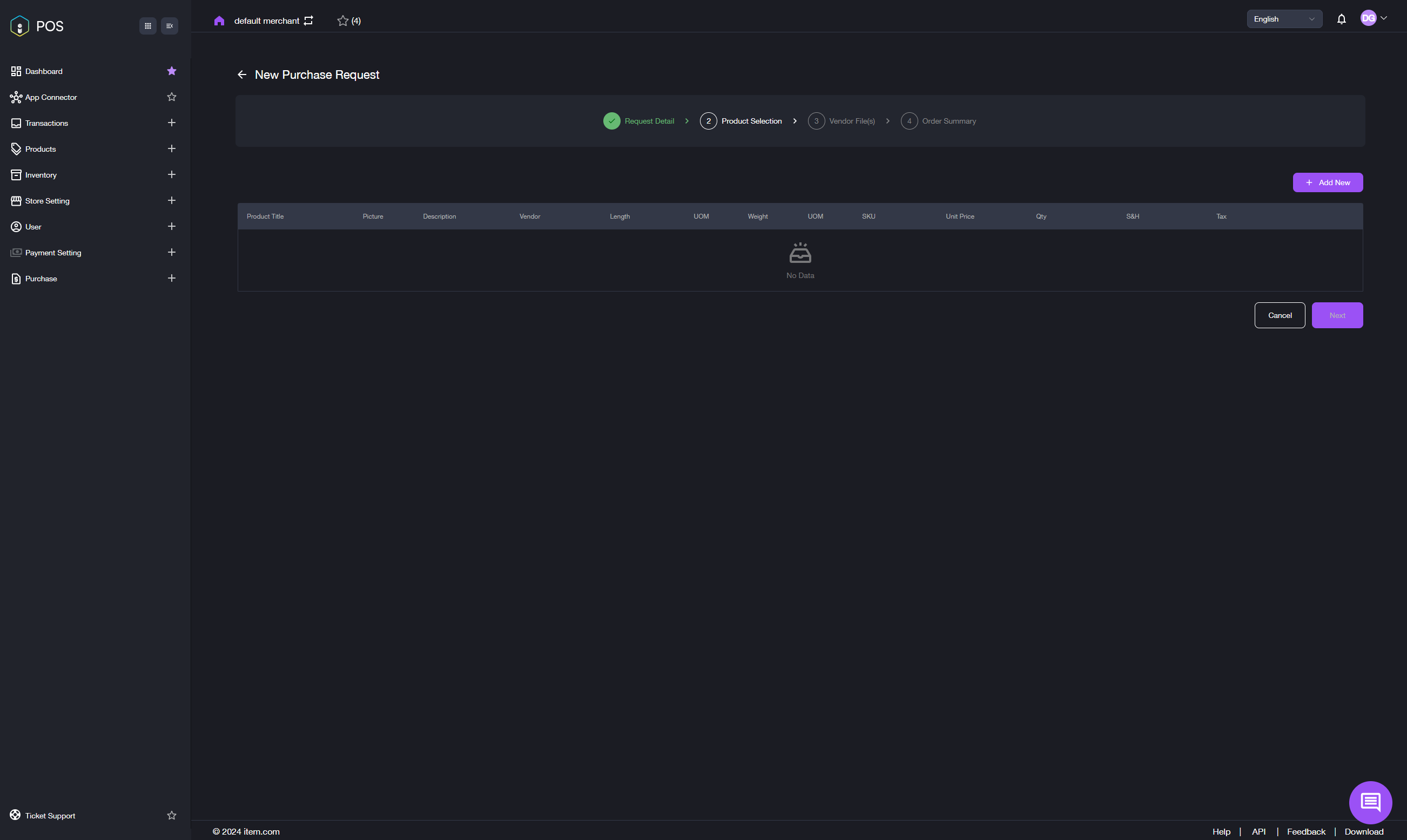This screenshot has height=840, width=1407.
Task: Open the apps grid icon
Action: point(148,26)
